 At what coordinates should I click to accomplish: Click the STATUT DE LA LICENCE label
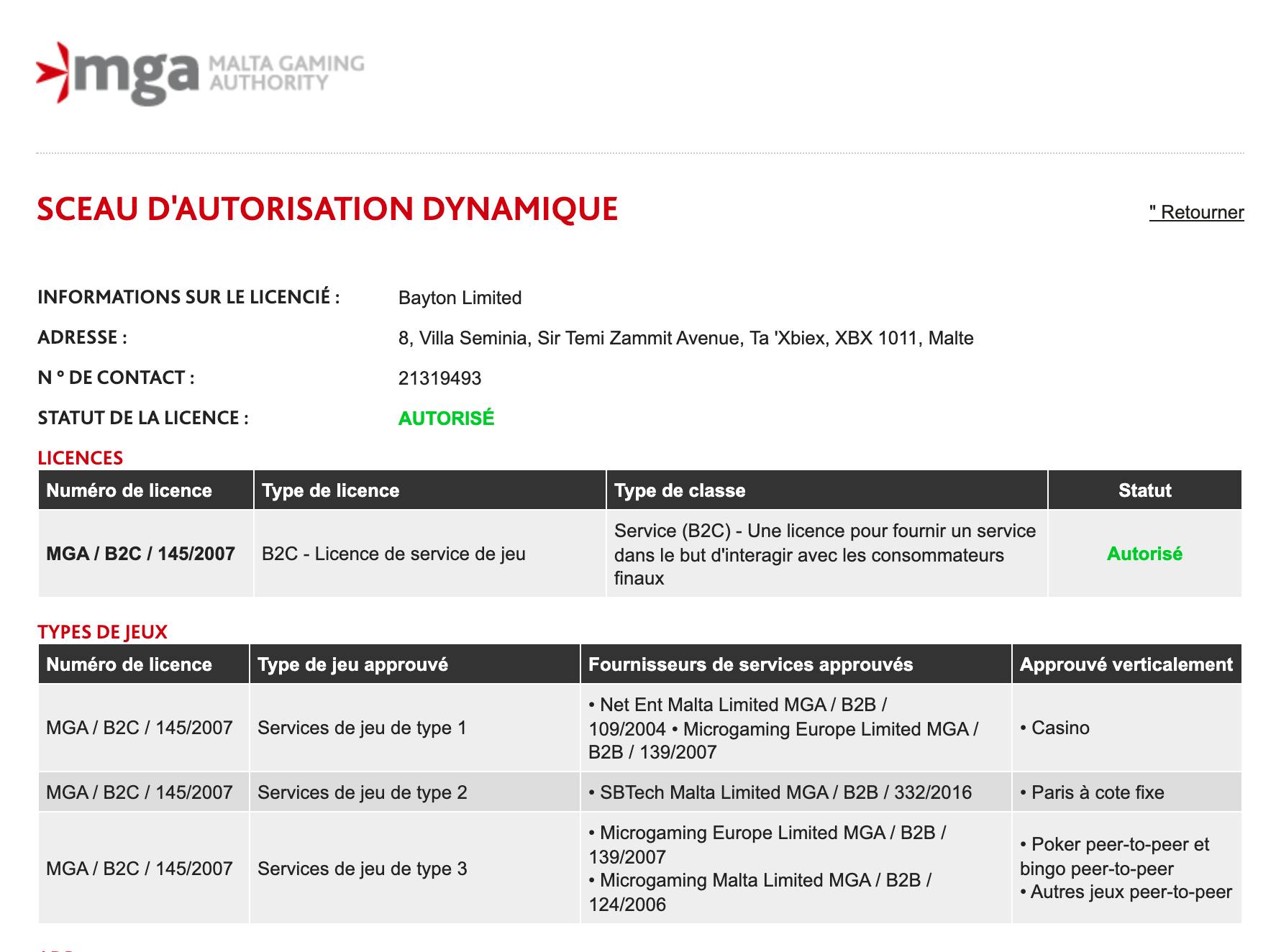point(143,418)
